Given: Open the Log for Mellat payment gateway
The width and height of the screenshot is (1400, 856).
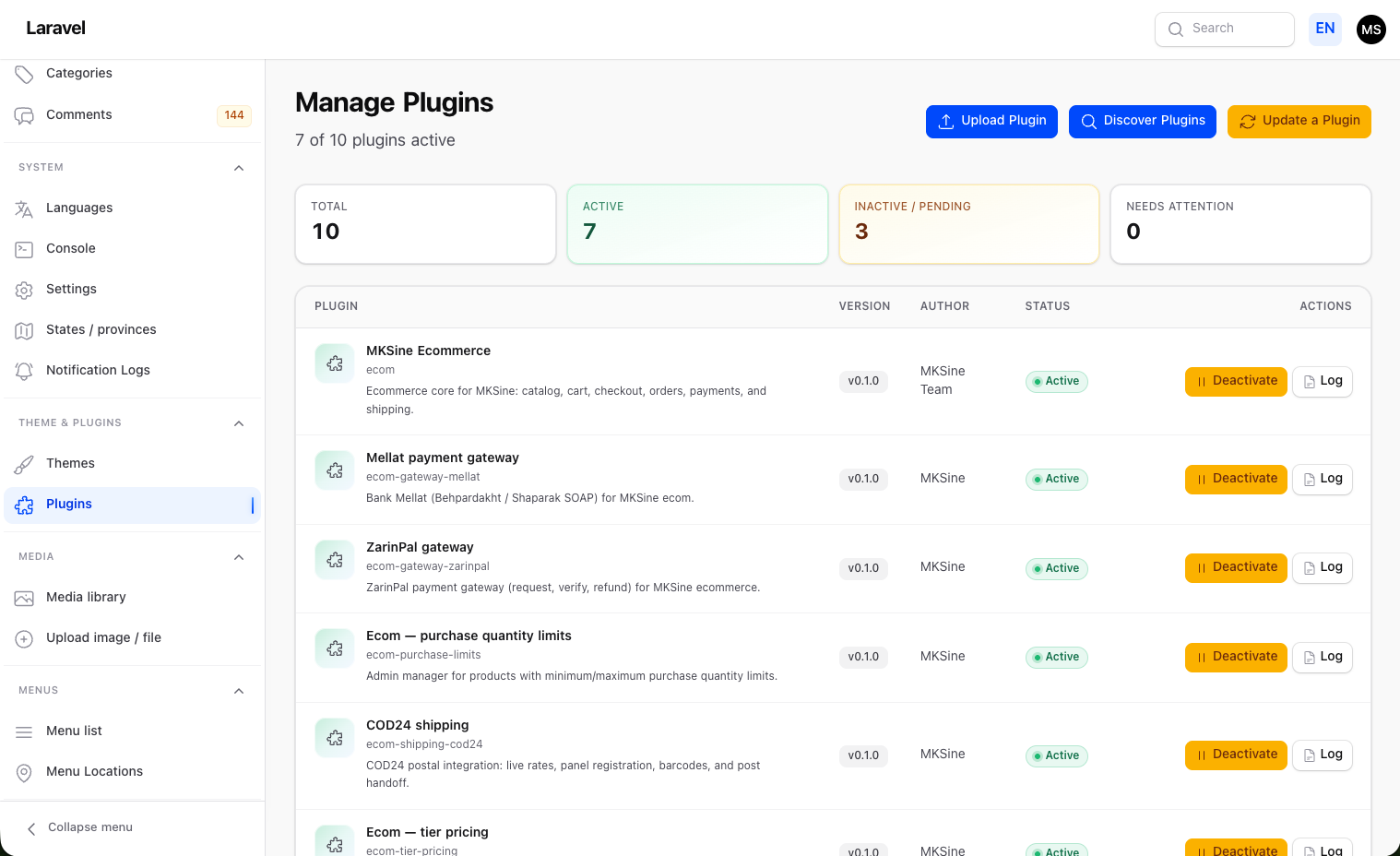Looking at the screenshot, I should pos(1323,480).
